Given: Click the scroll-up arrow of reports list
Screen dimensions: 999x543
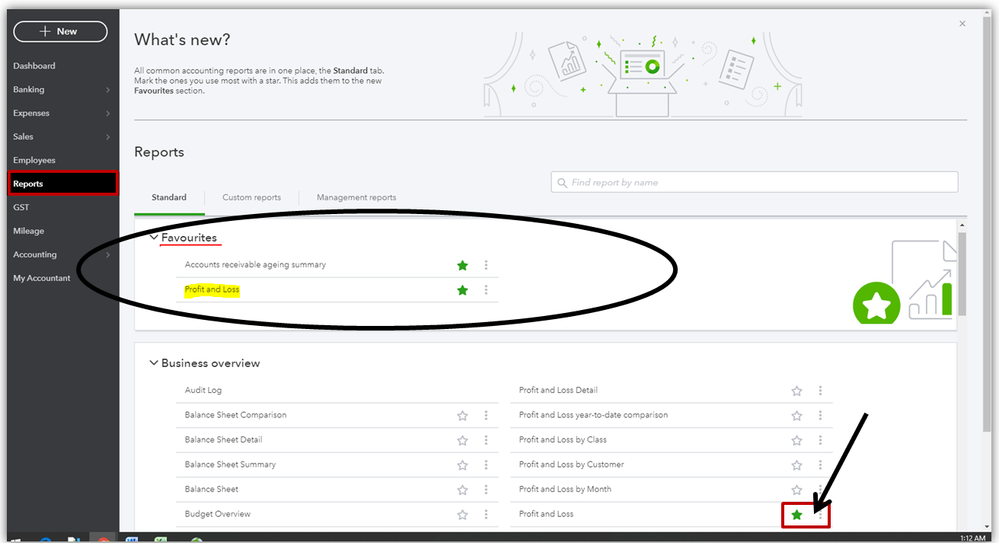Looking at the screenshot, I should click(x=962, y=226).
